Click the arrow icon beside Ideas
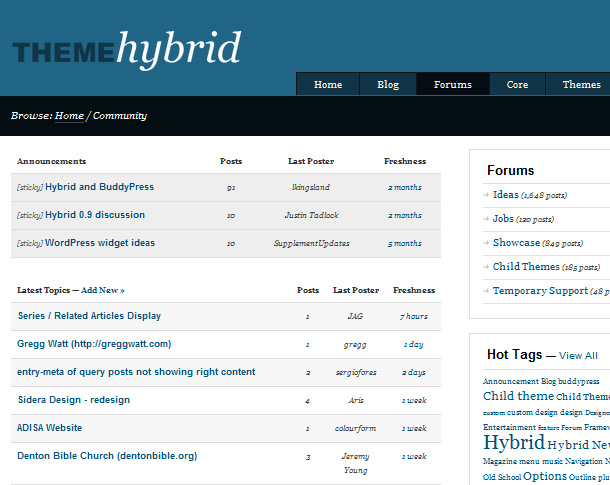This screenshot has height=485, width=610. pos(486,195)
